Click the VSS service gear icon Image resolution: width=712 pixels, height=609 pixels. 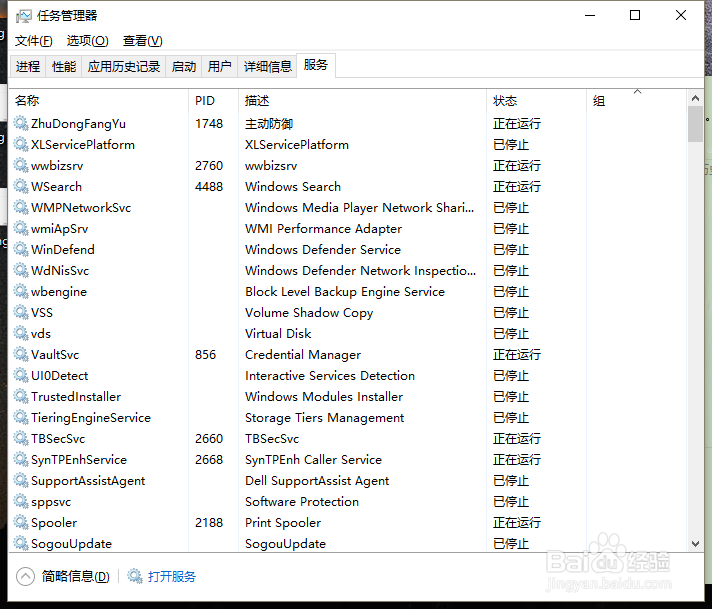20,312
